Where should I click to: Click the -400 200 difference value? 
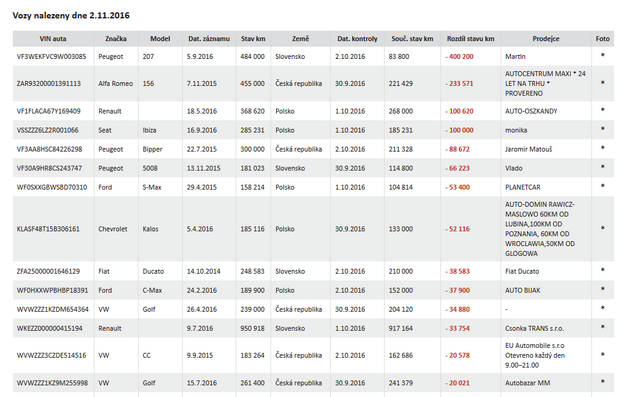point(459,57)
